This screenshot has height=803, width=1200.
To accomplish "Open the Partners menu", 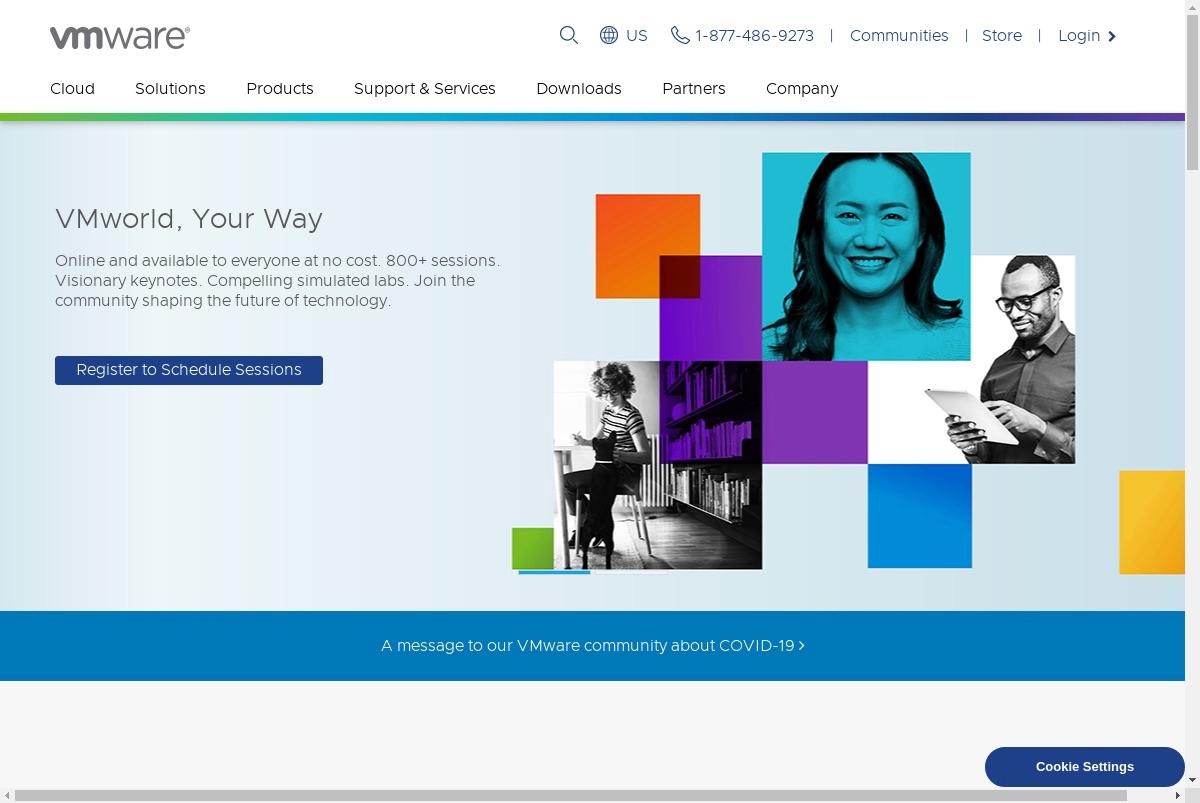I will pos(694,88).
